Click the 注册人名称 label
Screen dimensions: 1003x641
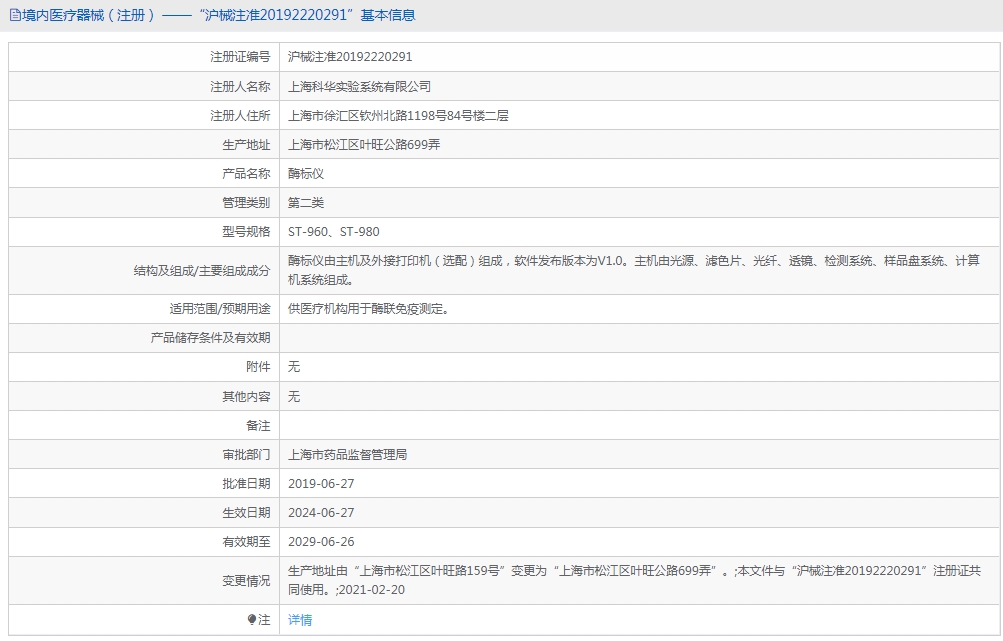(241, 86)
